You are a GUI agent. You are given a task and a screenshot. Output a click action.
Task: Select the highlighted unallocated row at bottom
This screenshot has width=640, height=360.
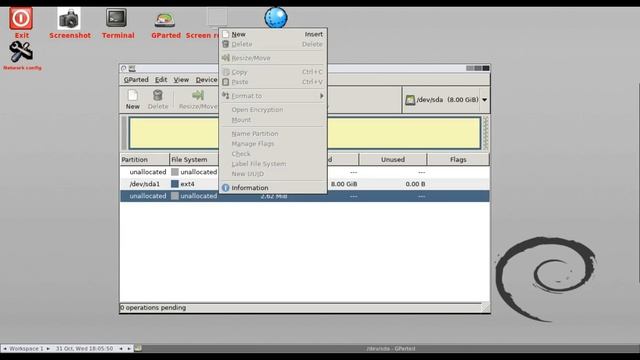pos(304,196)
